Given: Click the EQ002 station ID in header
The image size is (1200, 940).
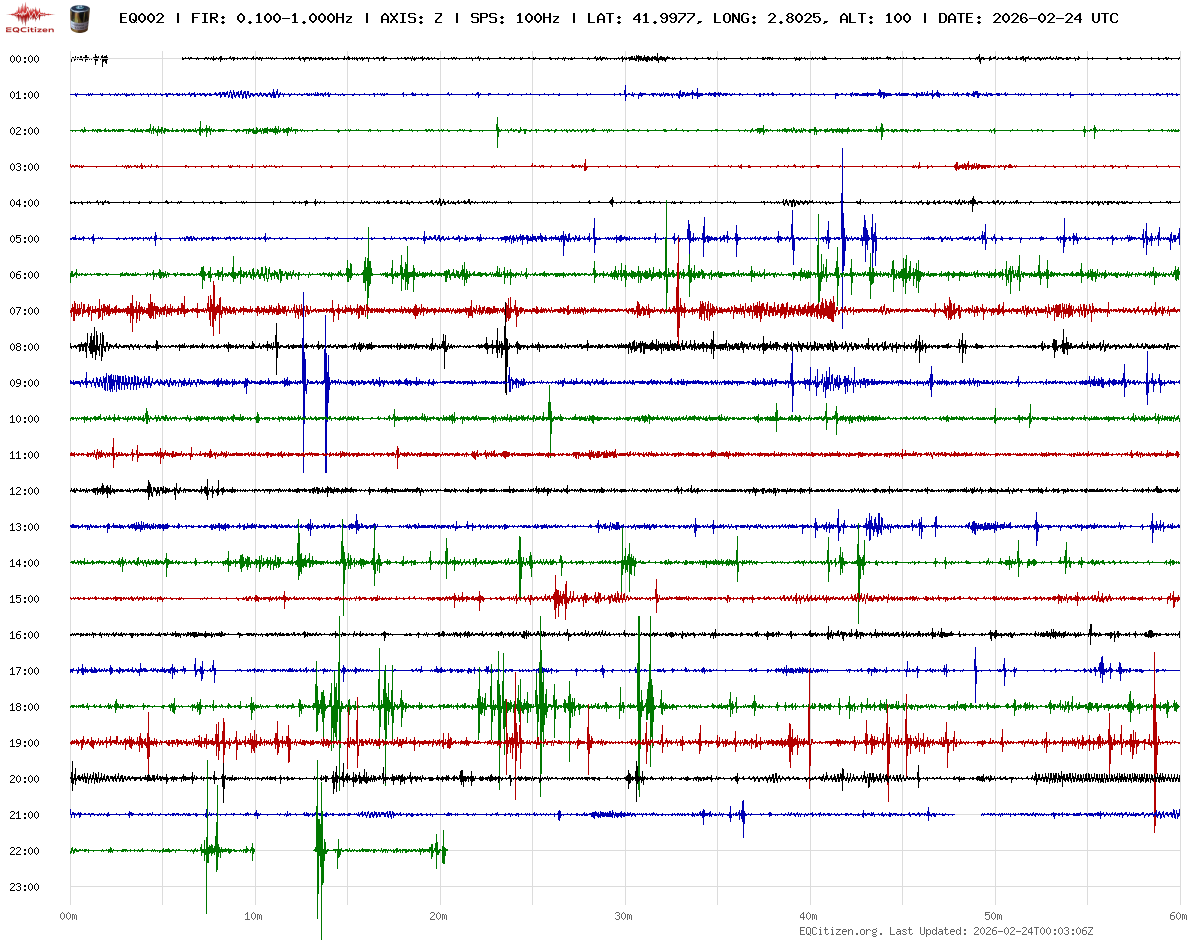Looking at the screenshot, I should coord(141,18).
